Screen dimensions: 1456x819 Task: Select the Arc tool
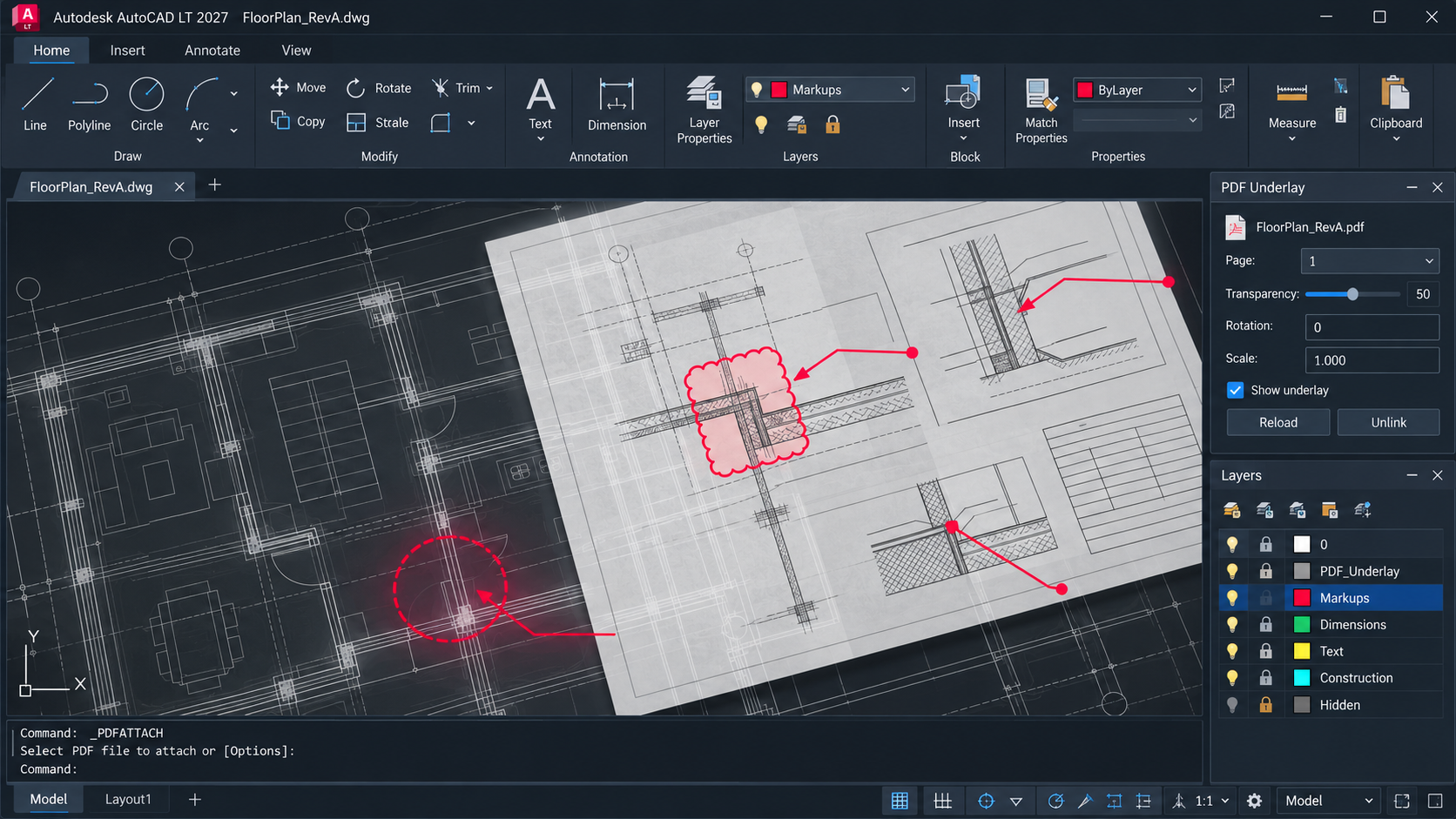click(199, 106)
